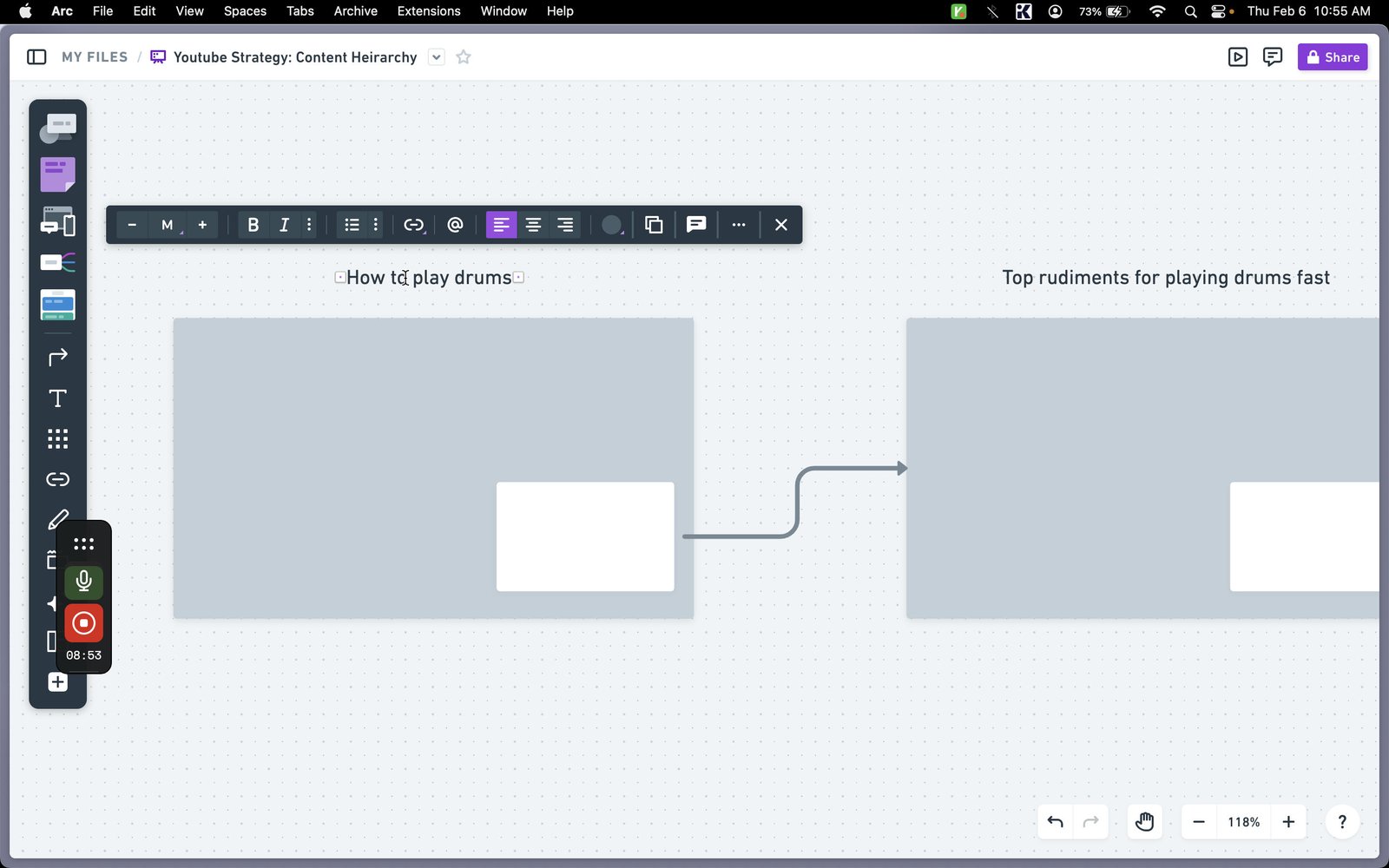Expand more text style options after italic
Viewport: 1389px width, 868px height.
309,225
